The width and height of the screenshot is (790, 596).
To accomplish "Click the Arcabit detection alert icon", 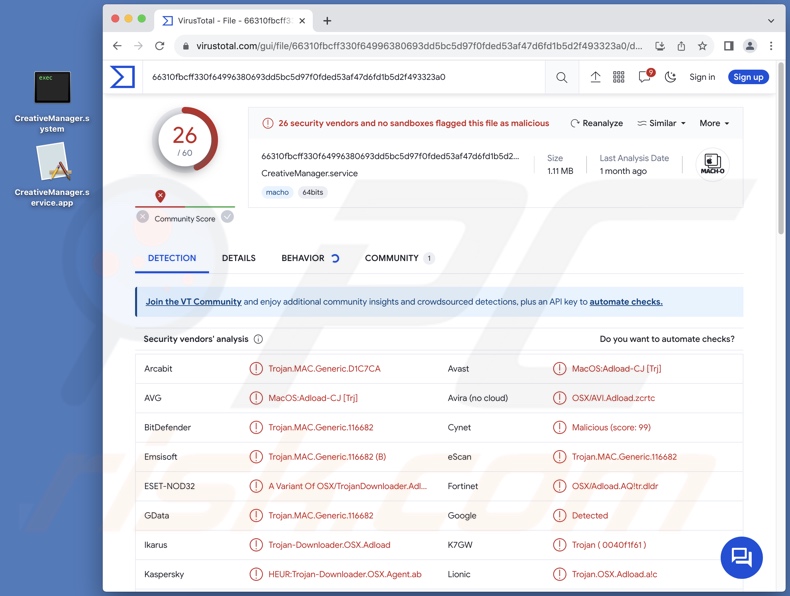I will pyautogui.click(x=256, y=369).
